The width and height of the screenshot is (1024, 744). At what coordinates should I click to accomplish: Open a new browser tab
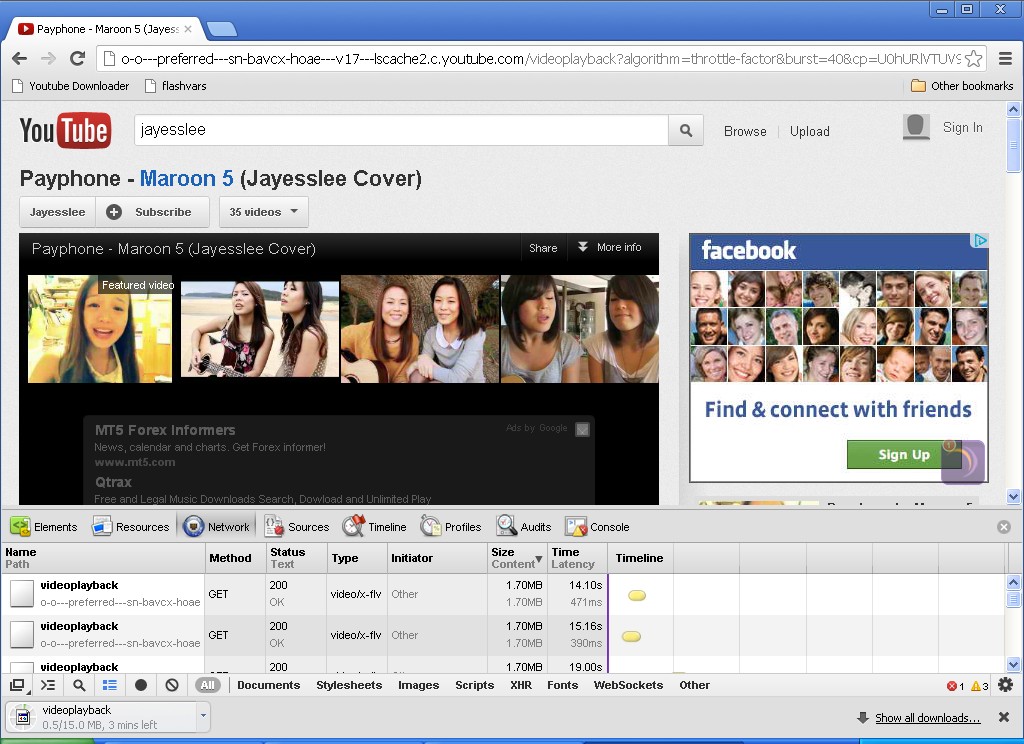tap(221, 29)
